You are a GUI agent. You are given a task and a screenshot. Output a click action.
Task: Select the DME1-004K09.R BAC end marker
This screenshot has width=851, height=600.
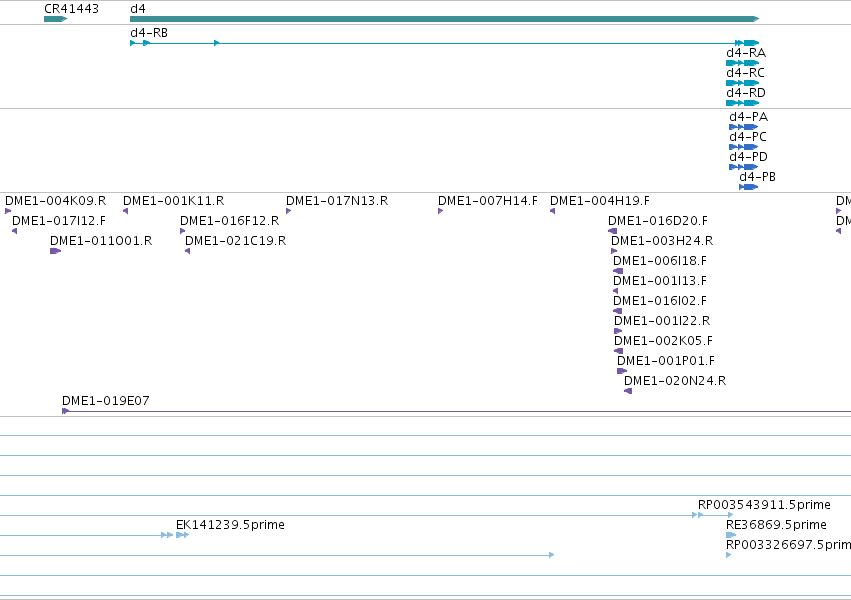click(x=8, y=211)
